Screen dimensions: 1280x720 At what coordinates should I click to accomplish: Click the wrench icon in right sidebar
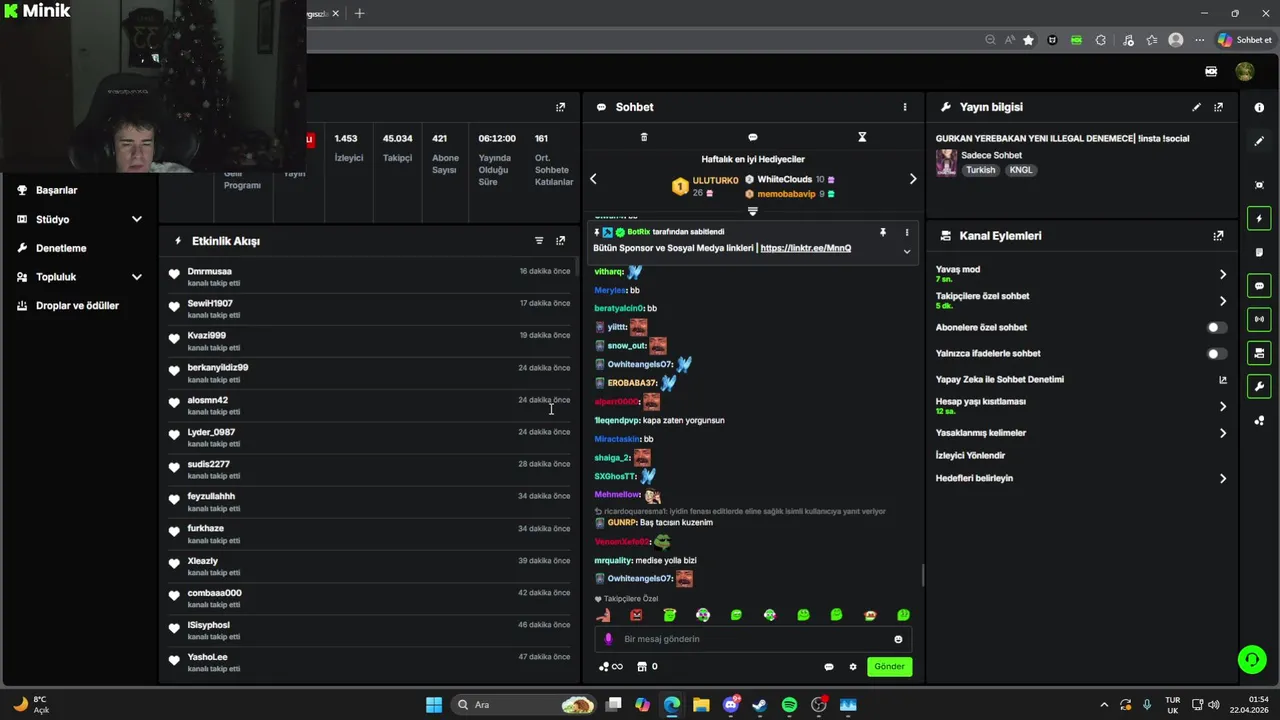coord(1259,386)
